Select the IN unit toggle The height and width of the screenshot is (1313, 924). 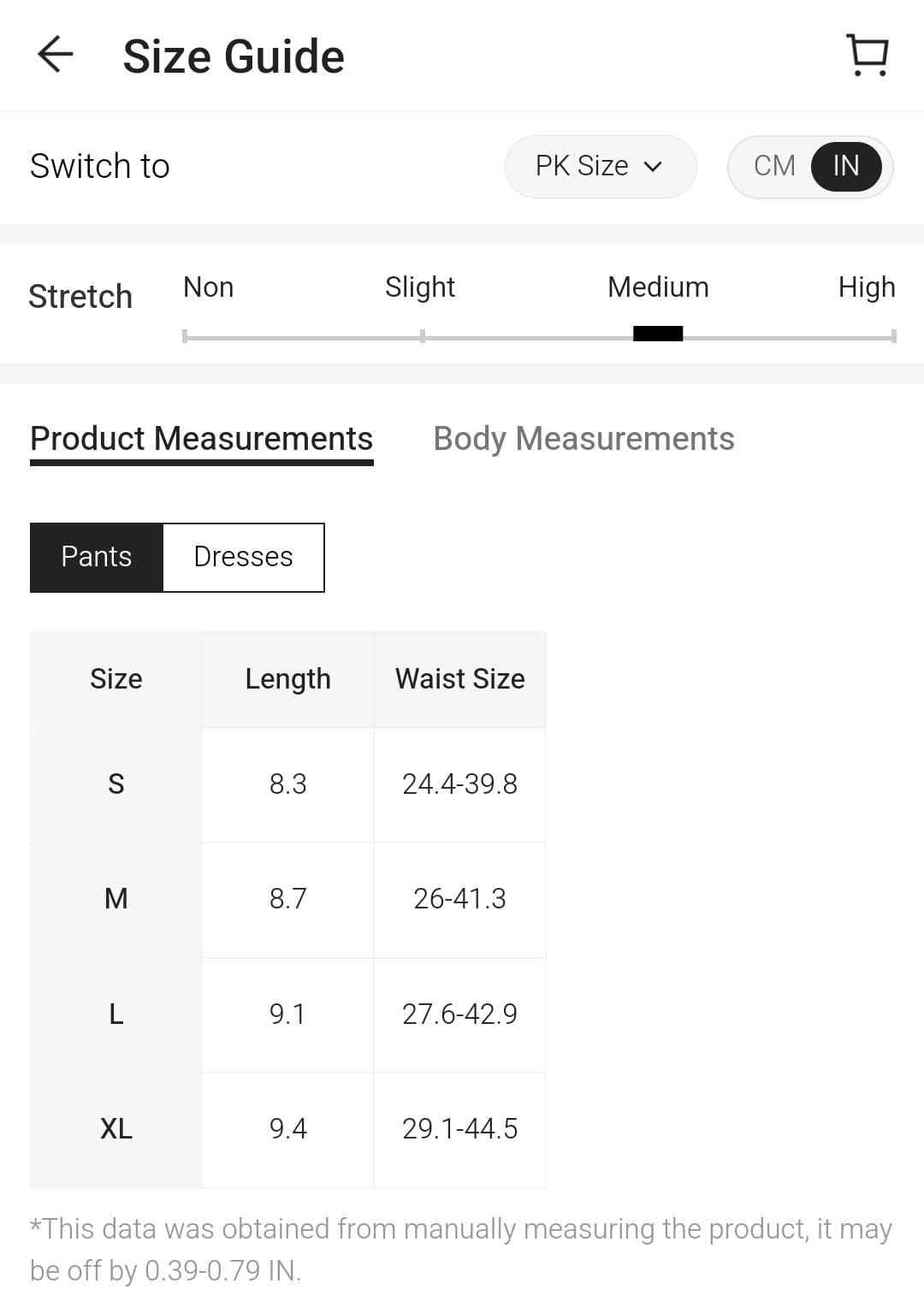(x=845, y=166)
